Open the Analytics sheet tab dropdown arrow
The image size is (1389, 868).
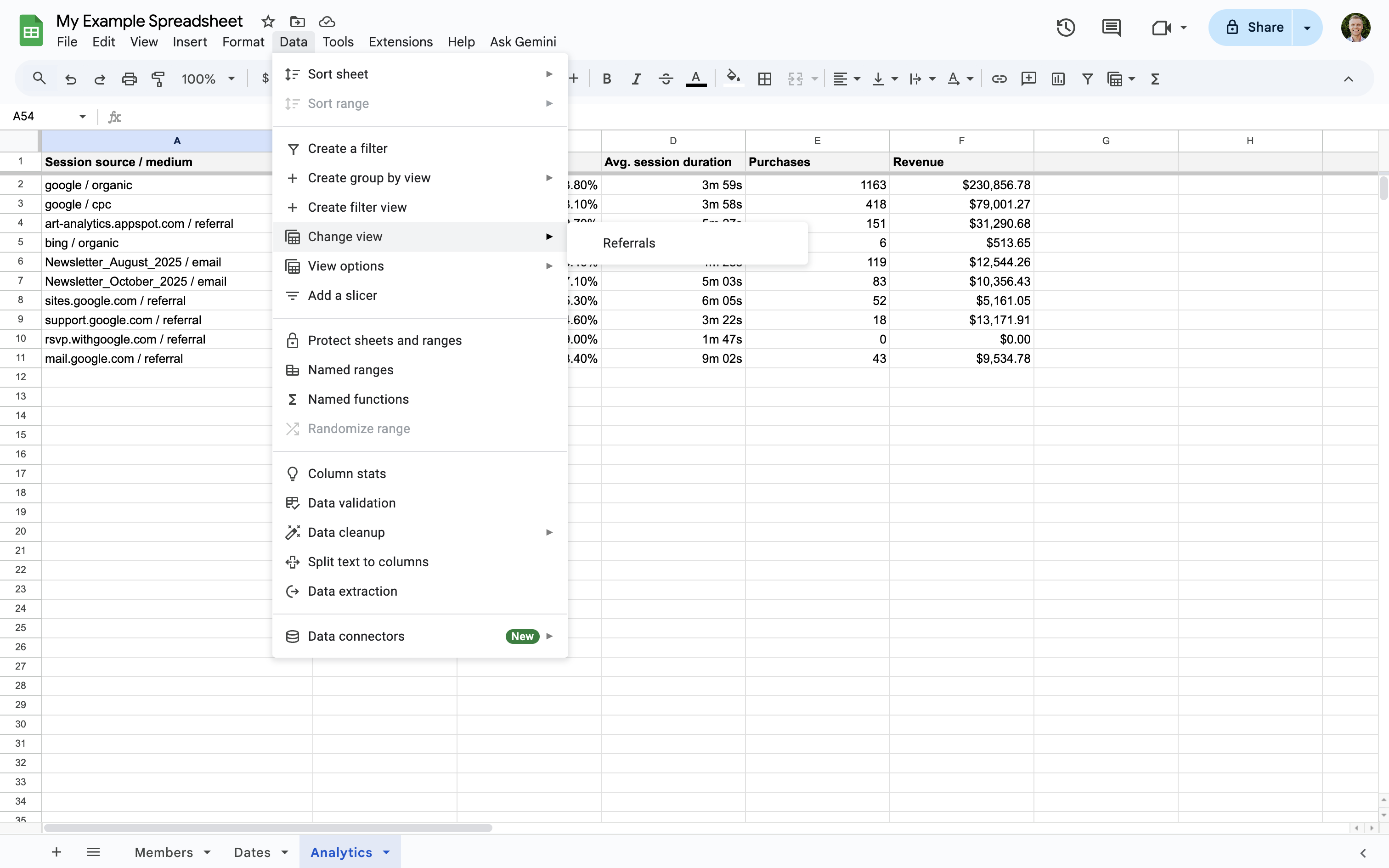click(x=386, y=852)
